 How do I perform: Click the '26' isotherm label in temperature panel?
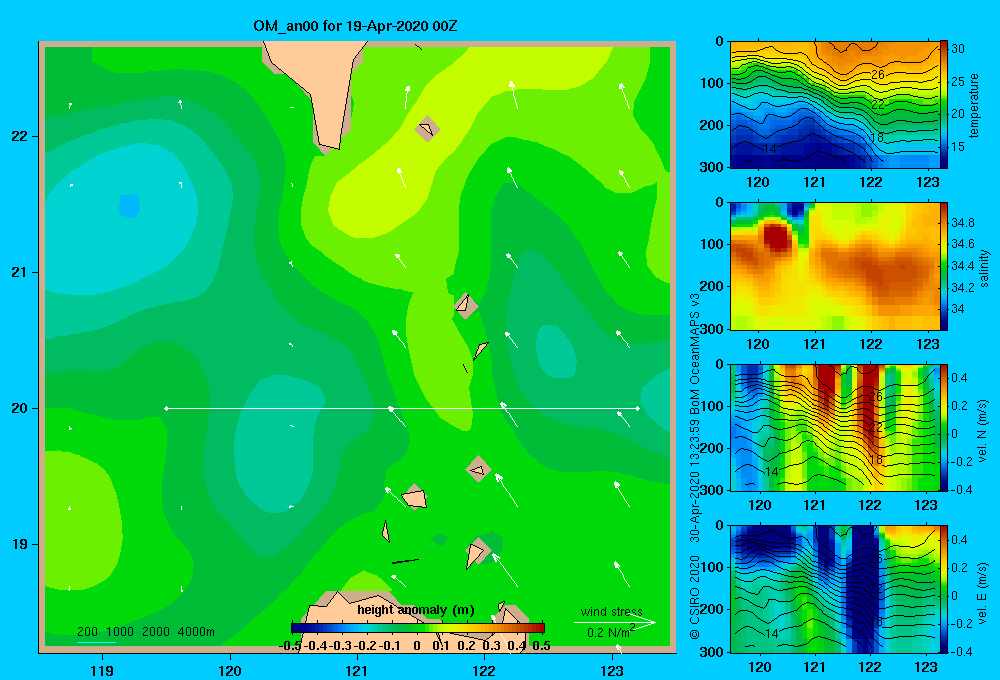(878, 75)
